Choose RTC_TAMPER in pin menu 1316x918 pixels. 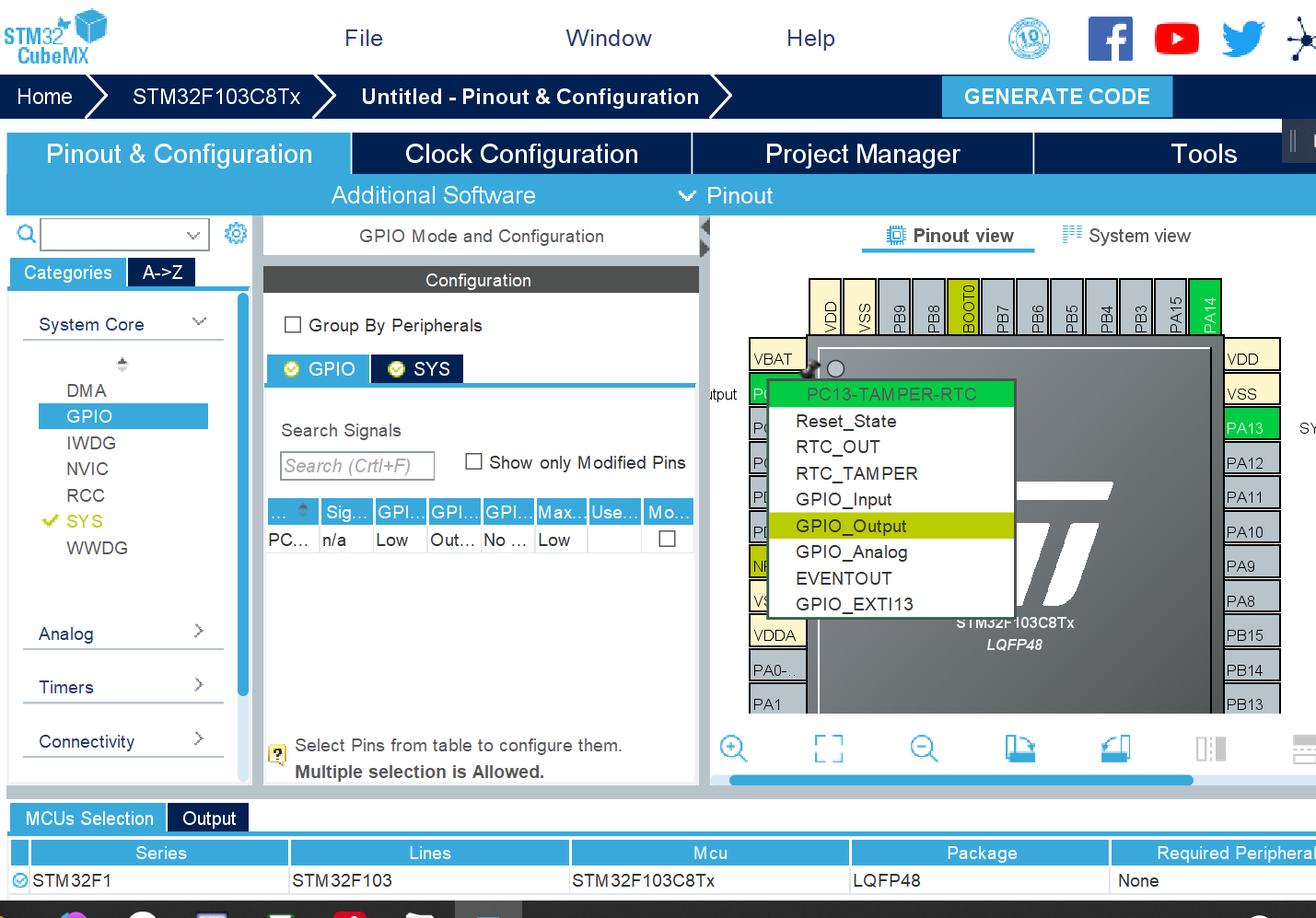[x=891, y=473]
